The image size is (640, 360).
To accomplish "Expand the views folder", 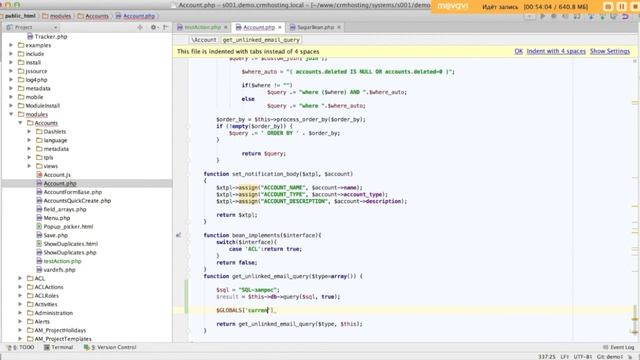I will tap(29, 166).
